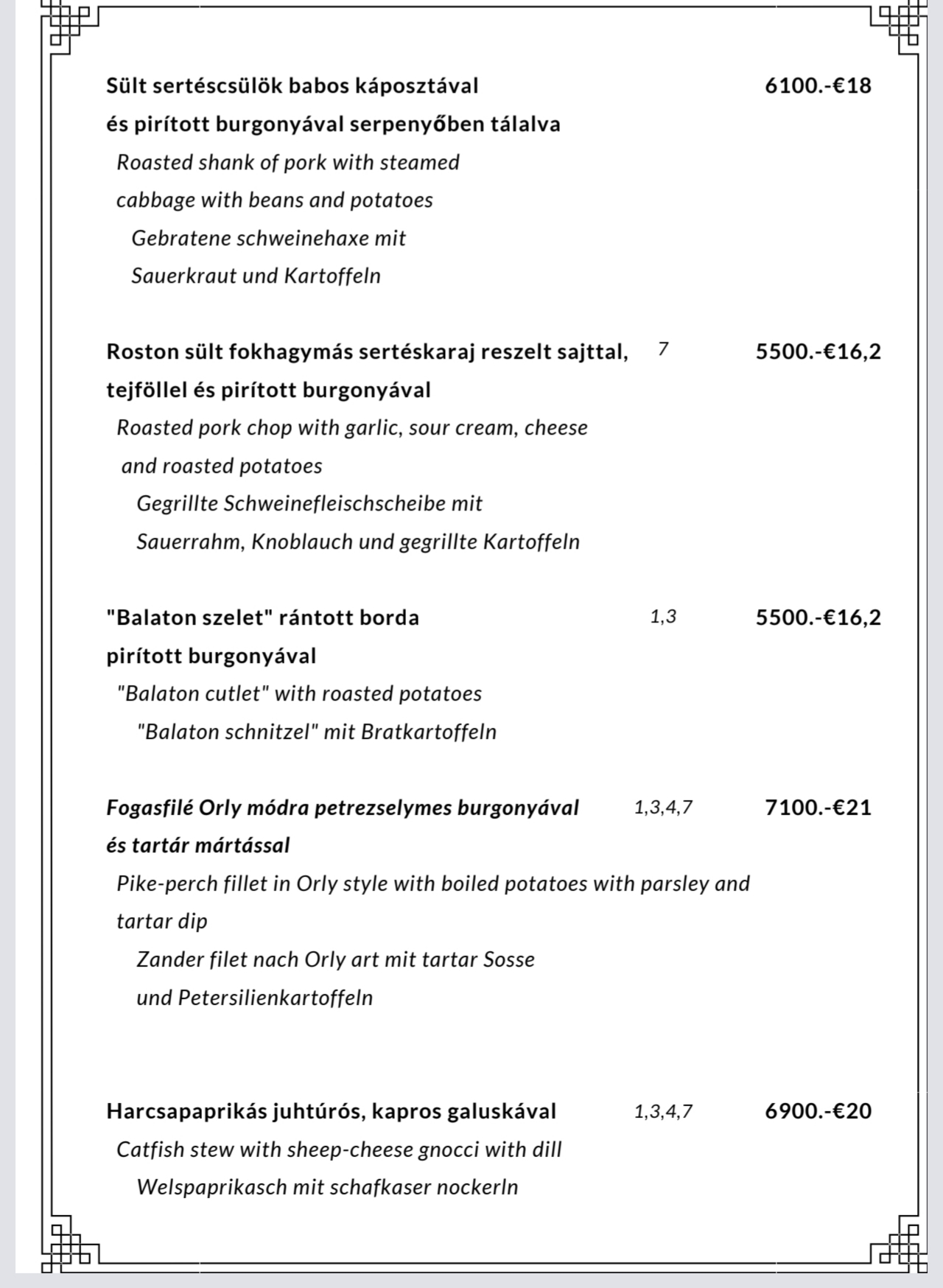Click the 7100.-€21 price
The height and width of the screenshot is (1288, 943).
818,808
